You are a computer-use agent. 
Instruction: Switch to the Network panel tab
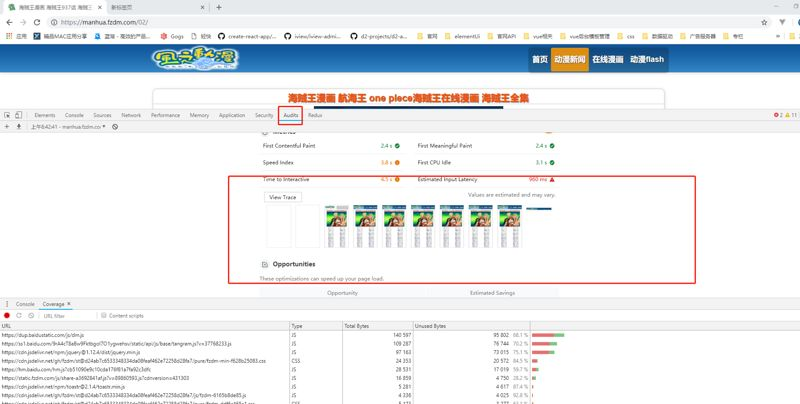pos(131,115)
